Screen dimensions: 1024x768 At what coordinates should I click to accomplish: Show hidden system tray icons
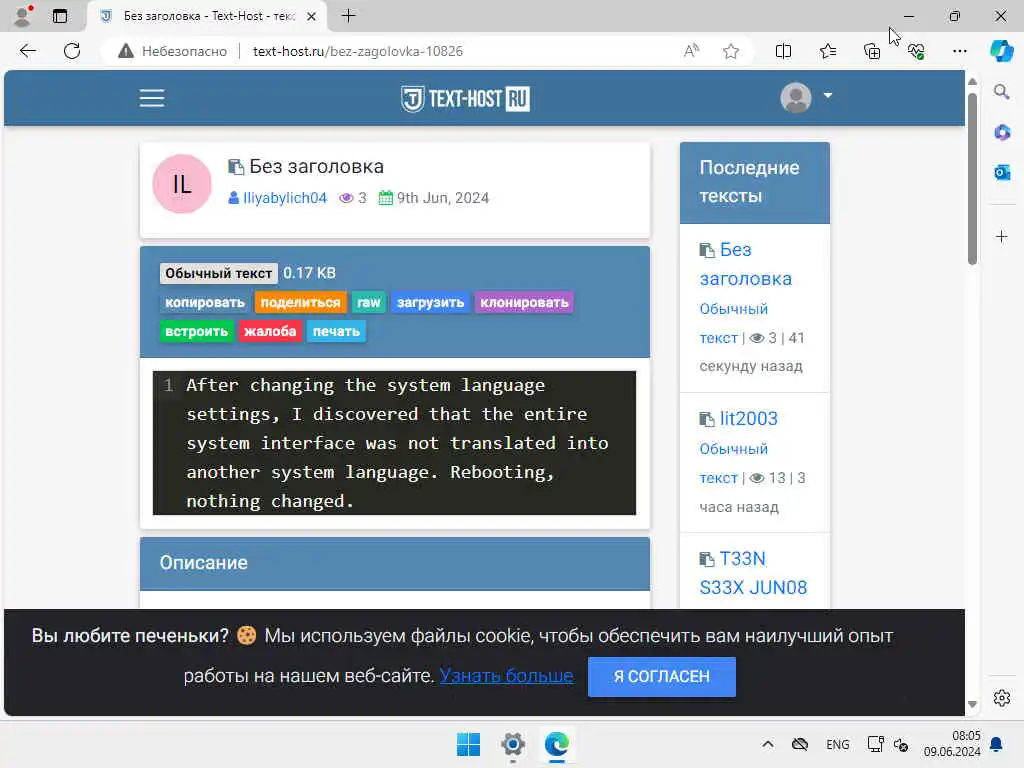coord(768,744)
